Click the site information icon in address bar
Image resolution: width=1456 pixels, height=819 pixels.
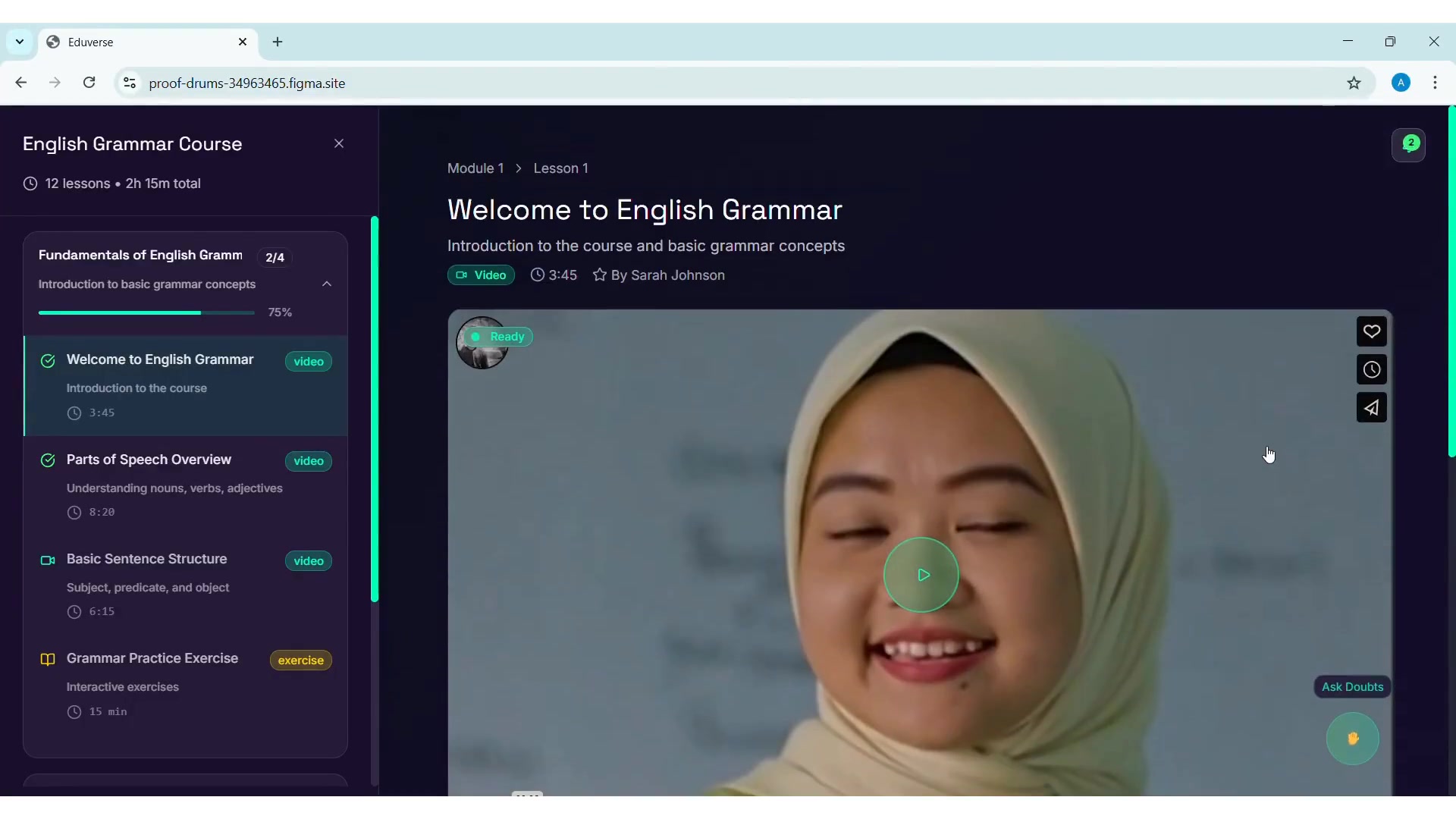tap(130, 83)
